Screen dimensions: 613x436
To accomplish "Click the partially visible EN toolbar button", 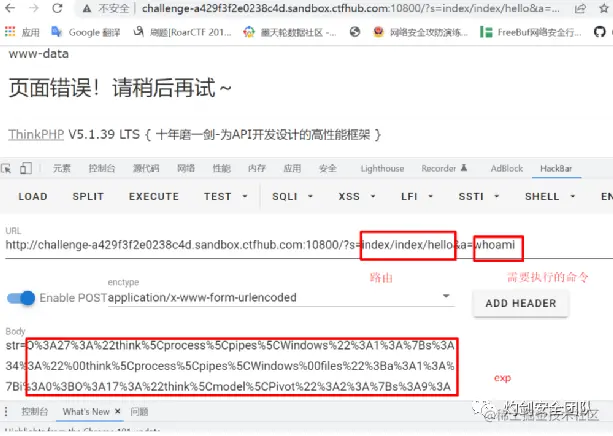I will (x=606, y=196).
